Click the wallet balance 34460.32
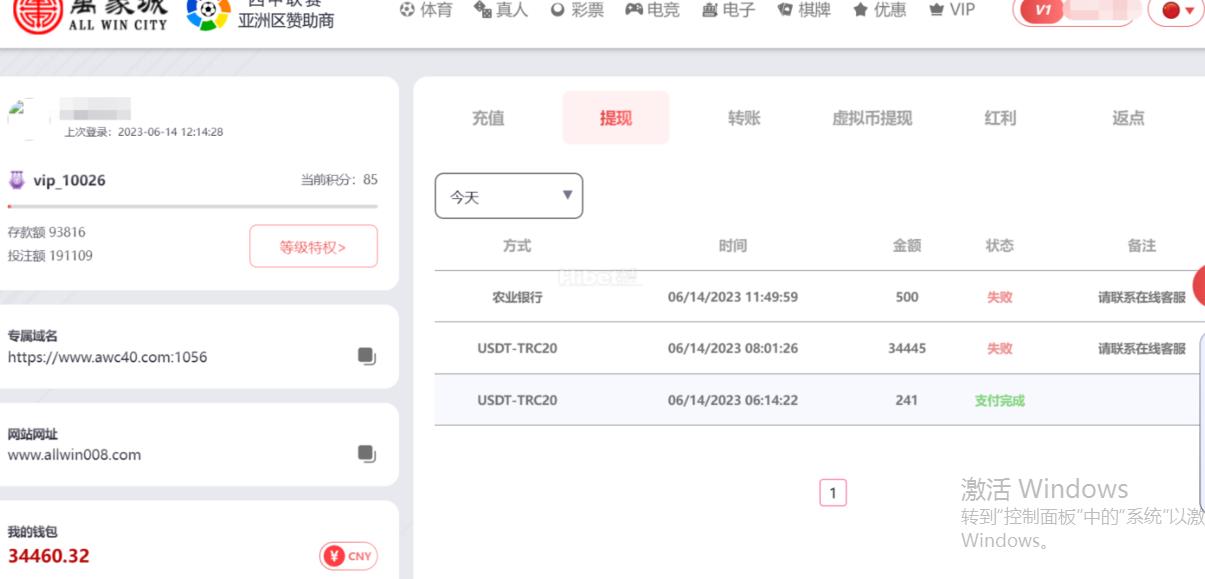This screenshot has width=1205, height=579. 48,556
